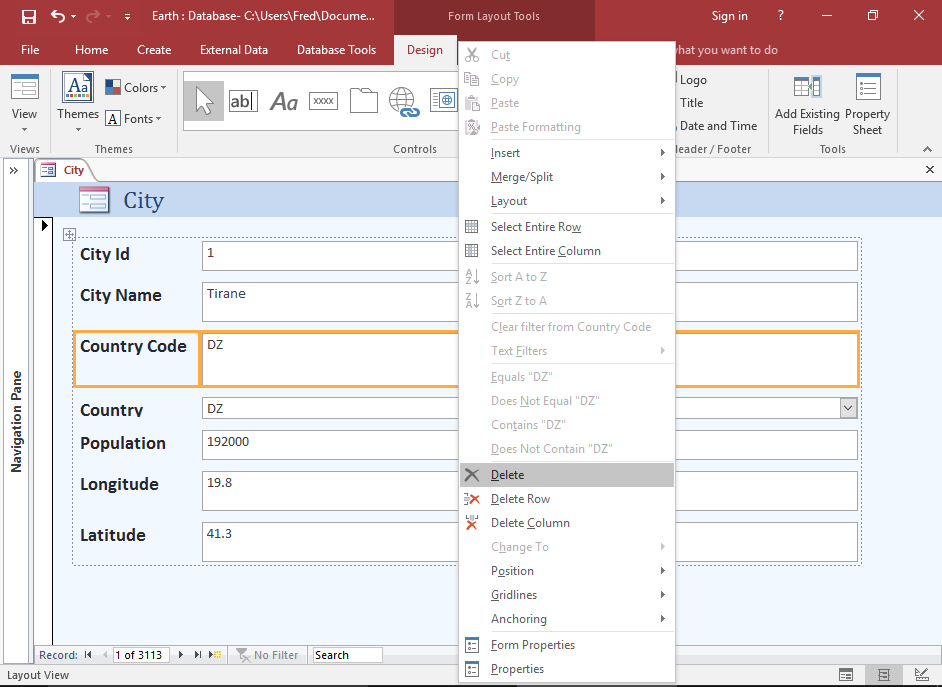942x687 pixels.
Task: Pick the Hyperlink control
Action: click(x=403, y=101)
